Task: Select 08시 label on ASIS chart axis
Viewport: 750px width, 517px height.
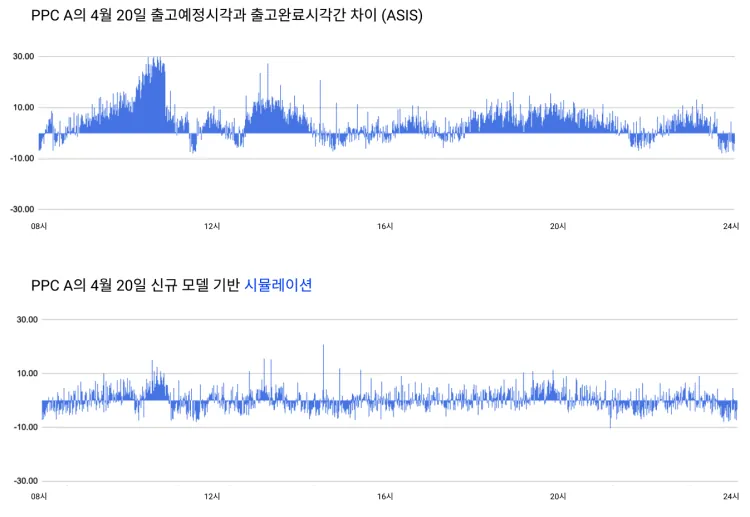Action: 39,227
